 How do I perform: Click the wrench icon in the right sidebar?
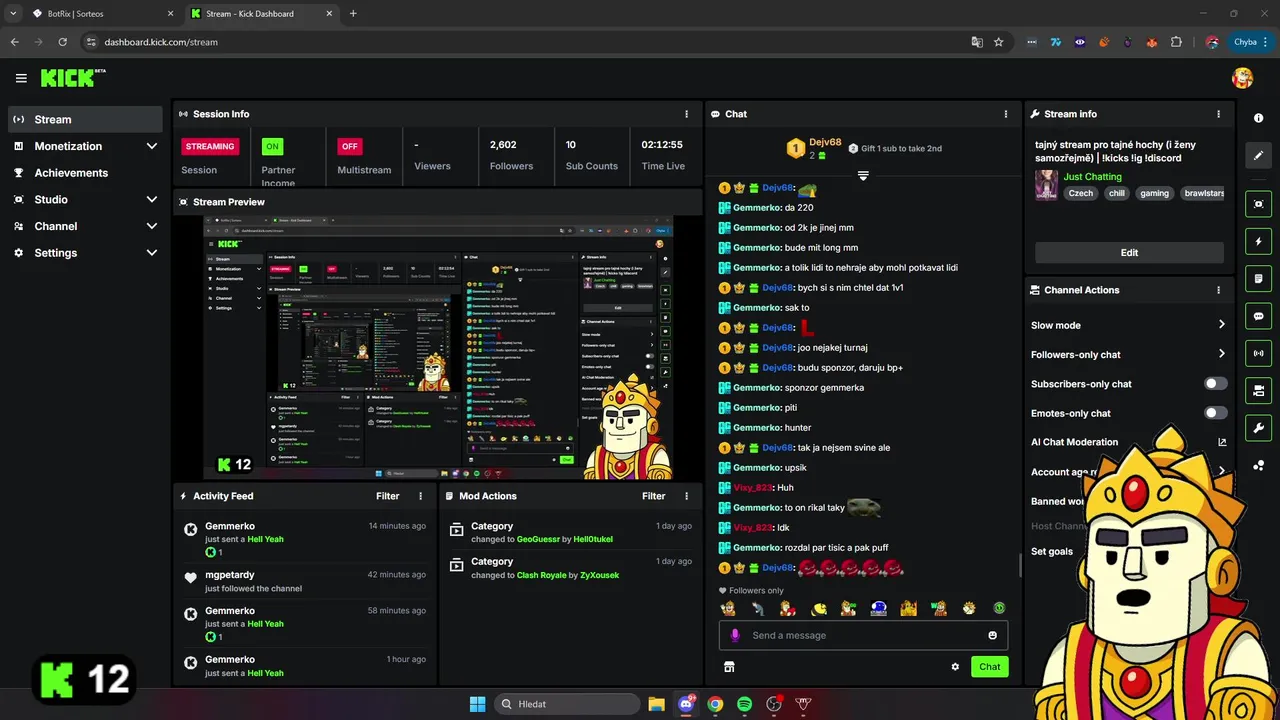[x=1258, y=428]
